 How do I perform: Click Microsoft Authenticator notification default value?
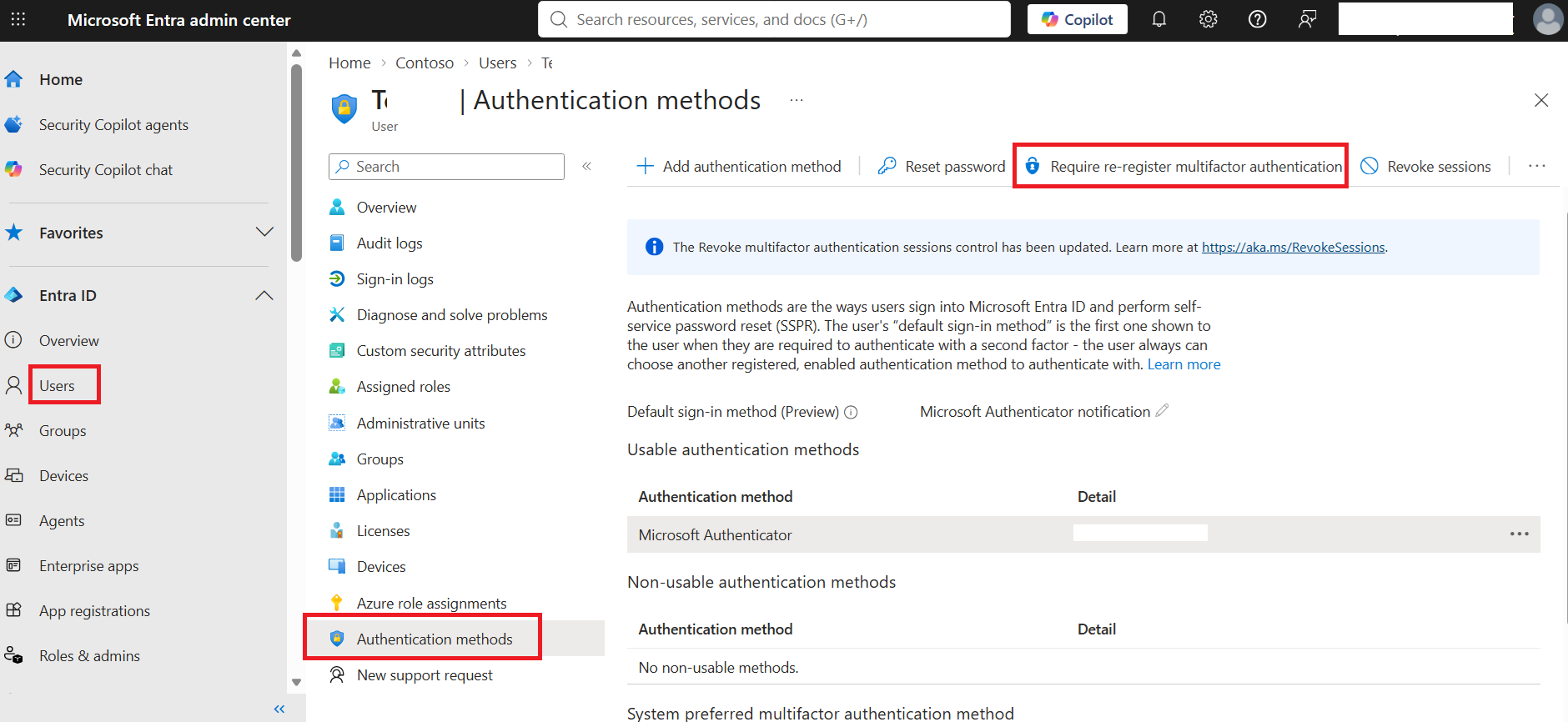tap(1034, 411)
